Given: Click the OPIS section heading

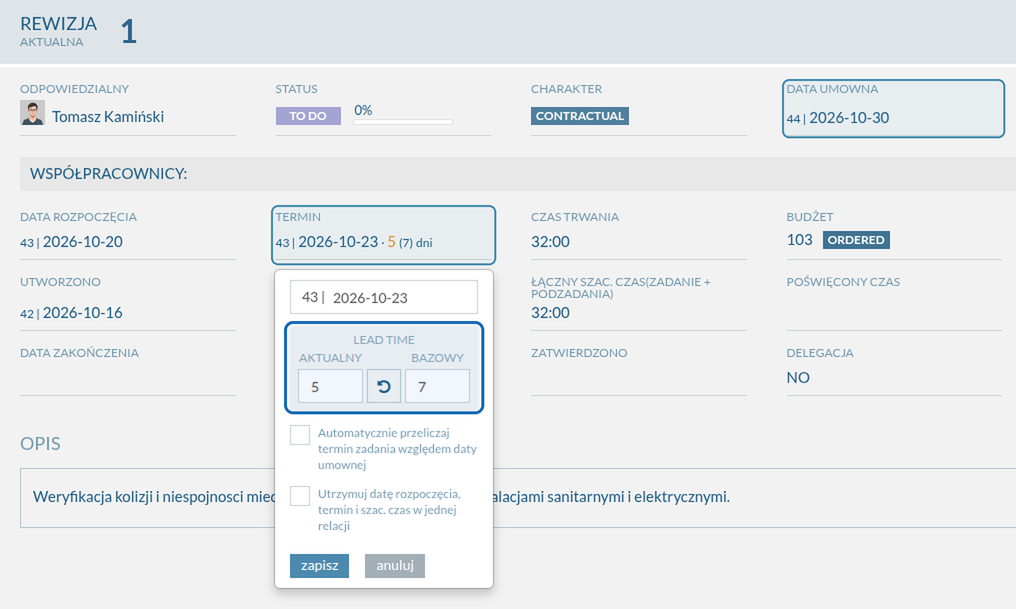Looking at the screenshot, I should [x=40, y=444].
